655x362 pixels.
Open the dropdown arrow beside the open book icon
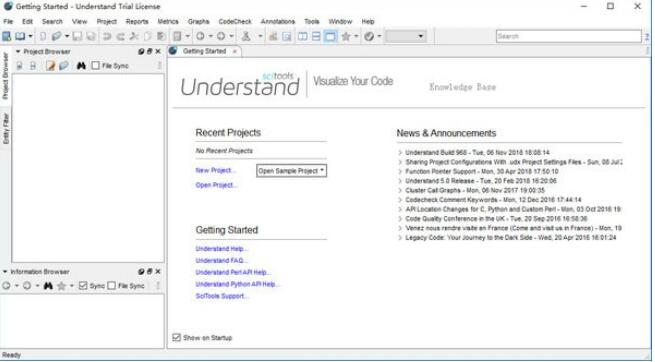[30, 36]
